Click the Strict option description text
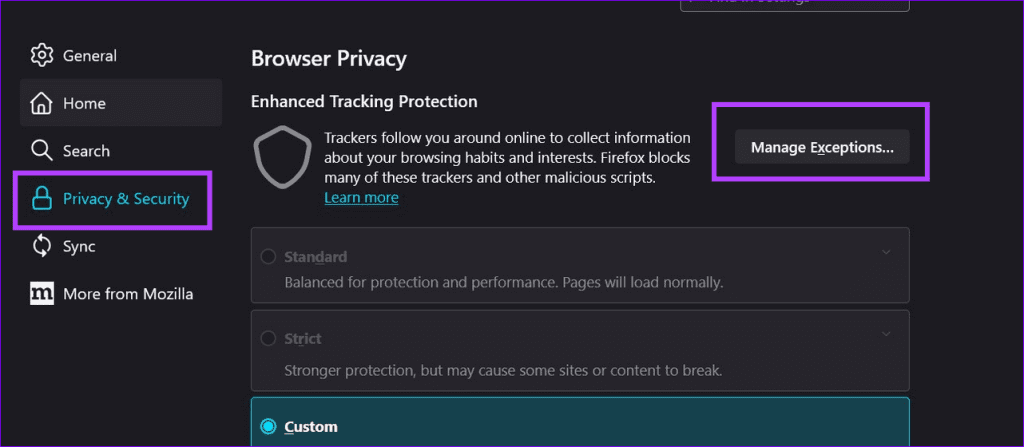 (503, 371)
